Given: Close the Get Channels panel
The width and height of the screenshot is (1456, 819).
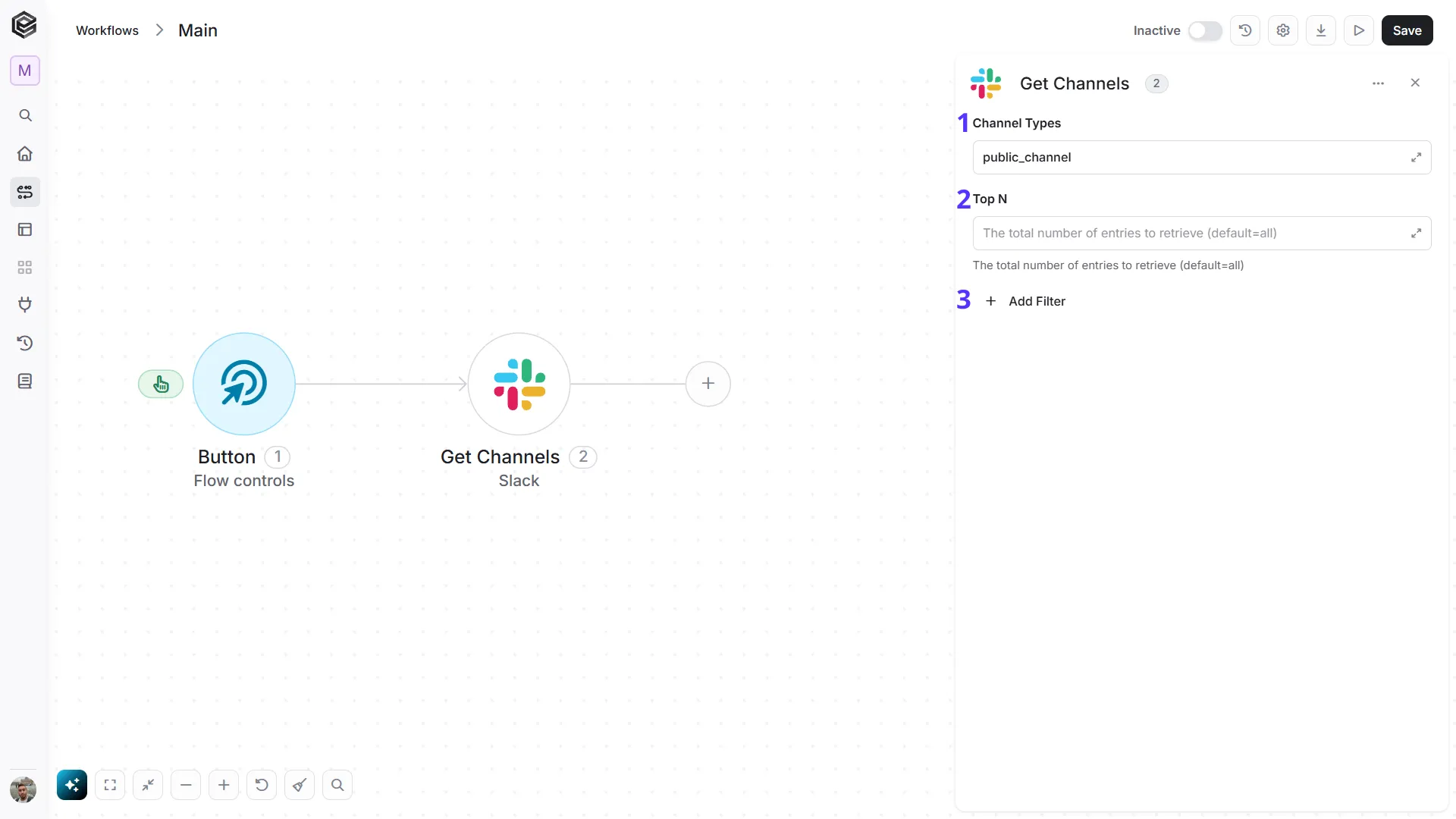Looking at the screenshot, I should [x=1415, y=83].
